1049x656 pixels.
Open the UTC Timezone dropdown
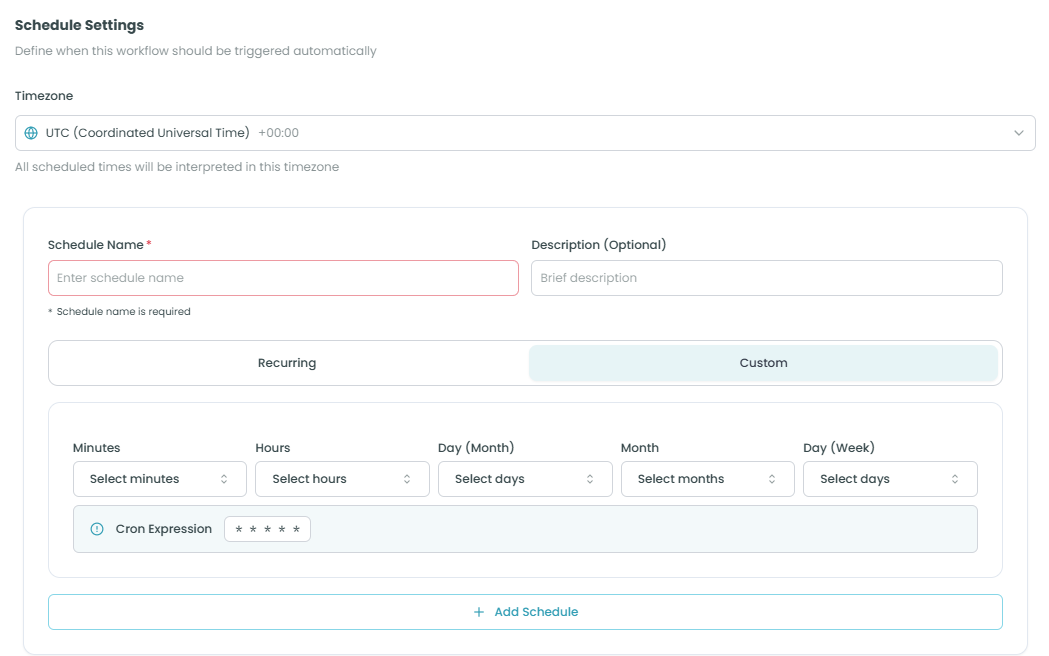click(x=524, y=133)
